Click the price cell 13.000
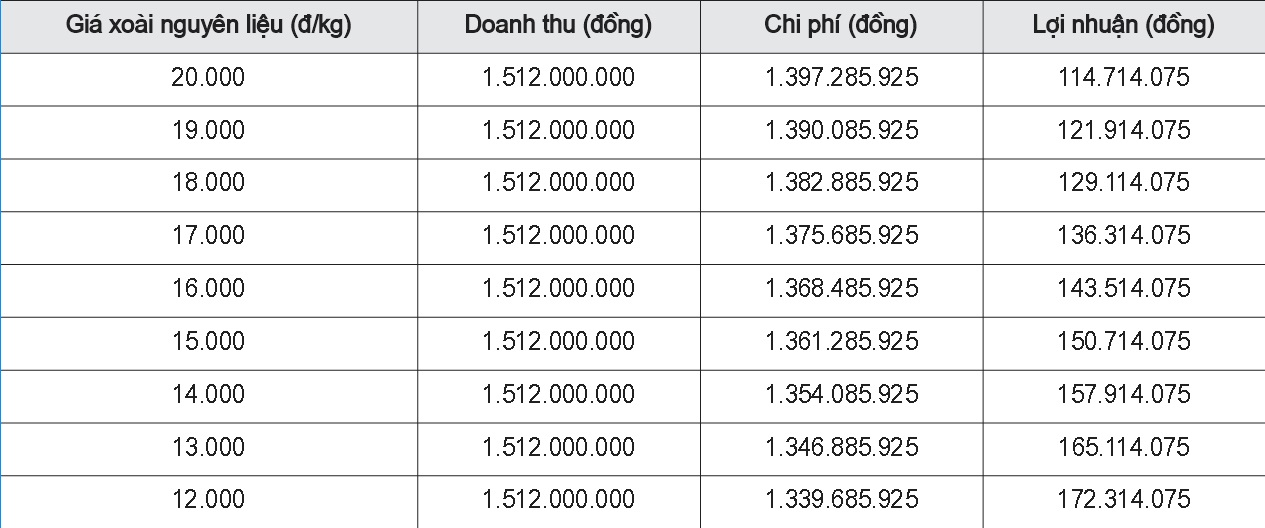 pyautogui.click(x=208, y=449)
